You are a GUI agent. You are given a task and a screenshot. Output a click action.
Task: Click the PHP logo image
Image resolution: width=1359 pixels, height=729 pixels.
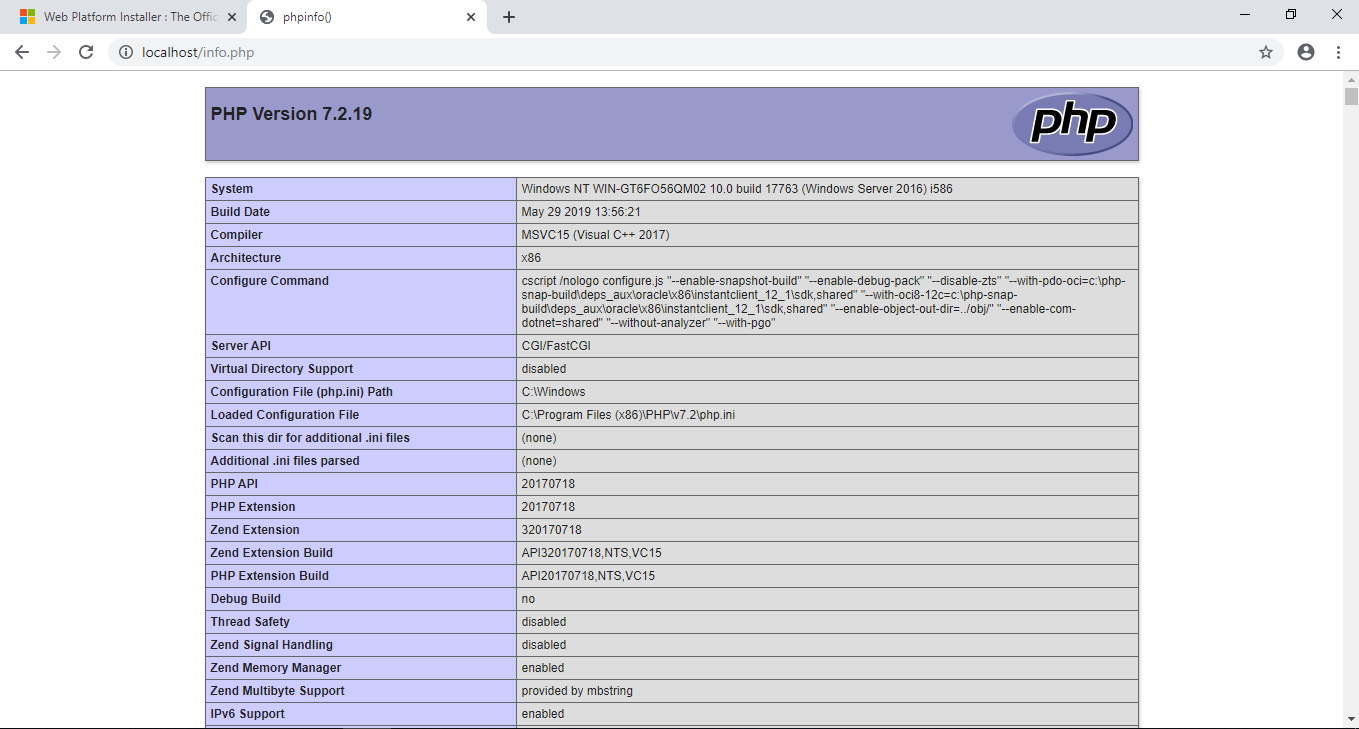tap(1072, 124)
